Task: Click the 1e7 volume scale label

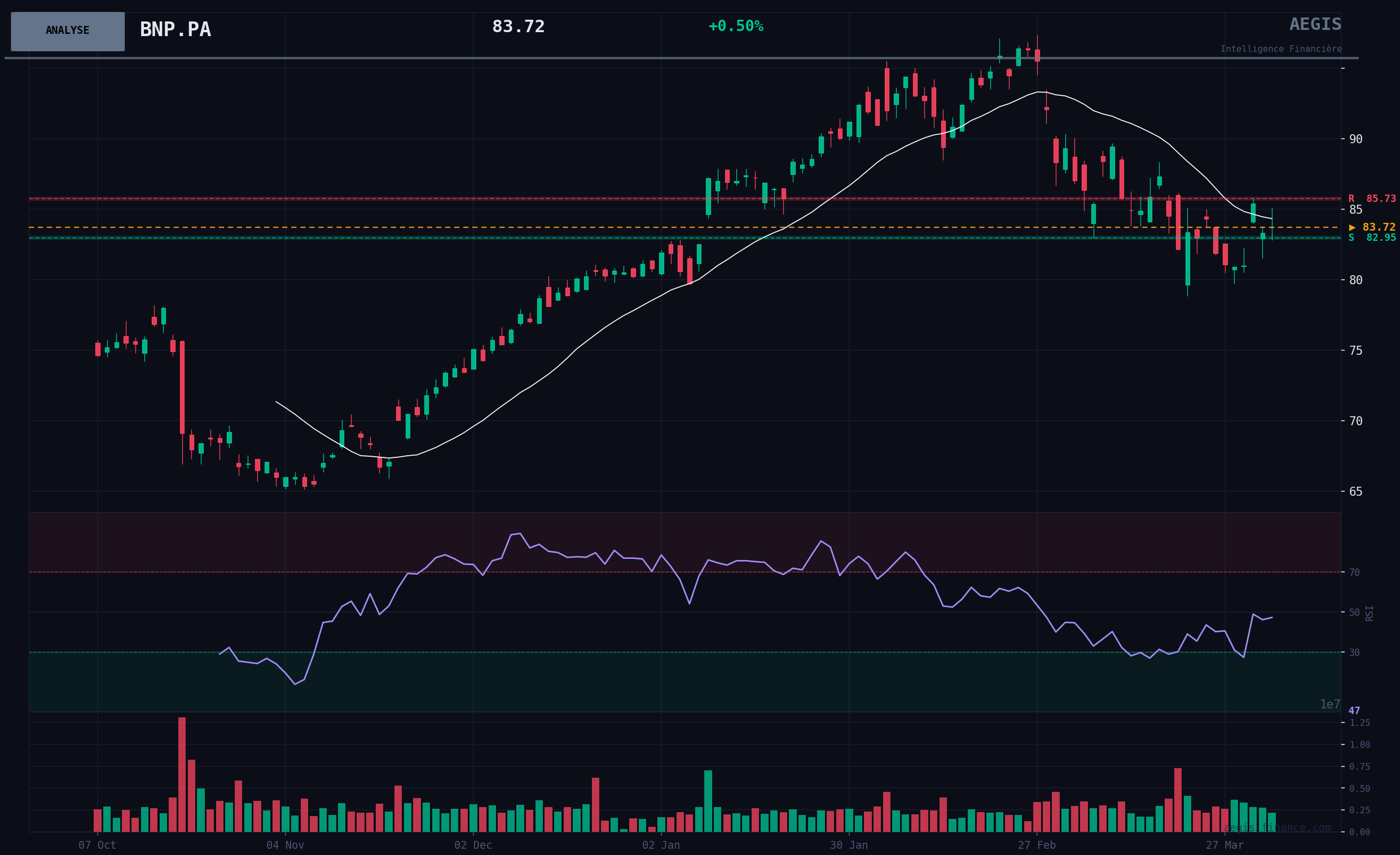Action: (x=1329, y=704)
